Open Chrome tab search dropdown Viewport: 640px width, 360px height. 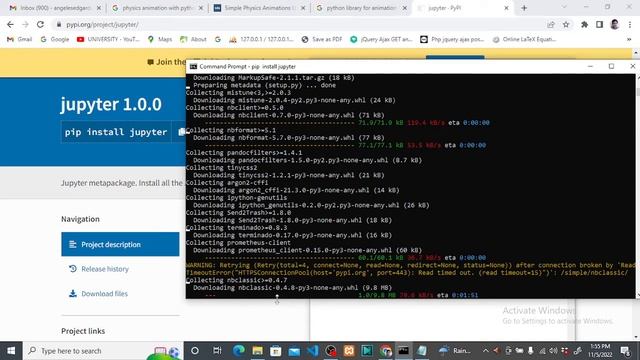[564, 7]
